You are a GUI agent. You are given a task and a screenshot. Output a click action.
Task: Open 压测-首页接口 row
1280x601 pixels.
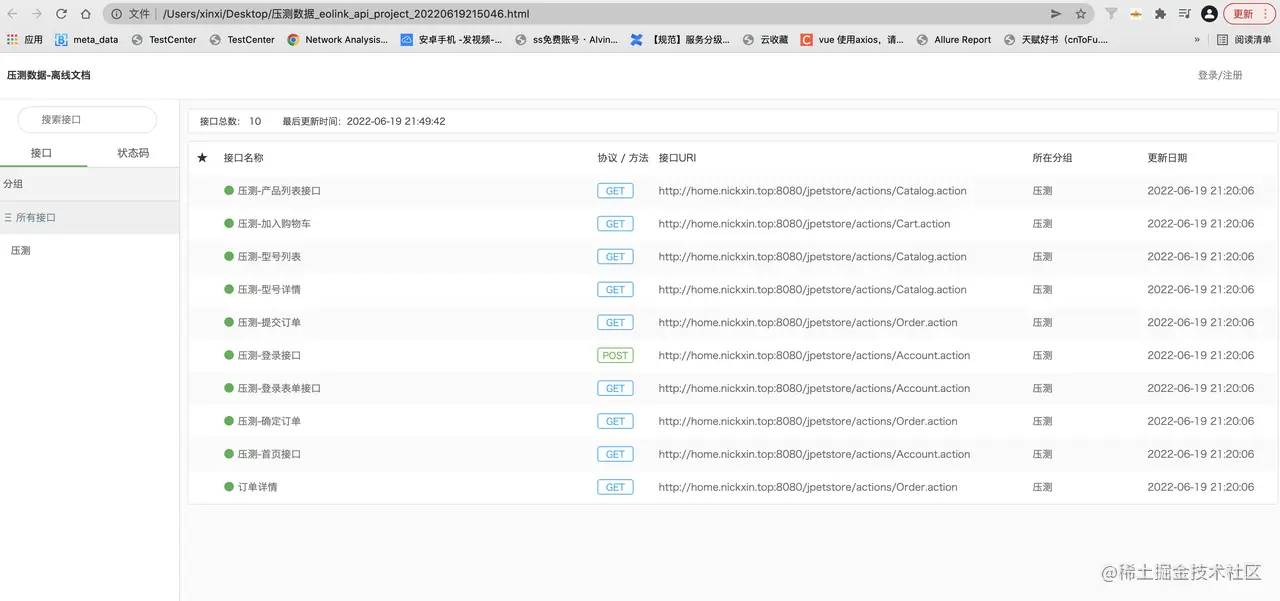point(732,454)
